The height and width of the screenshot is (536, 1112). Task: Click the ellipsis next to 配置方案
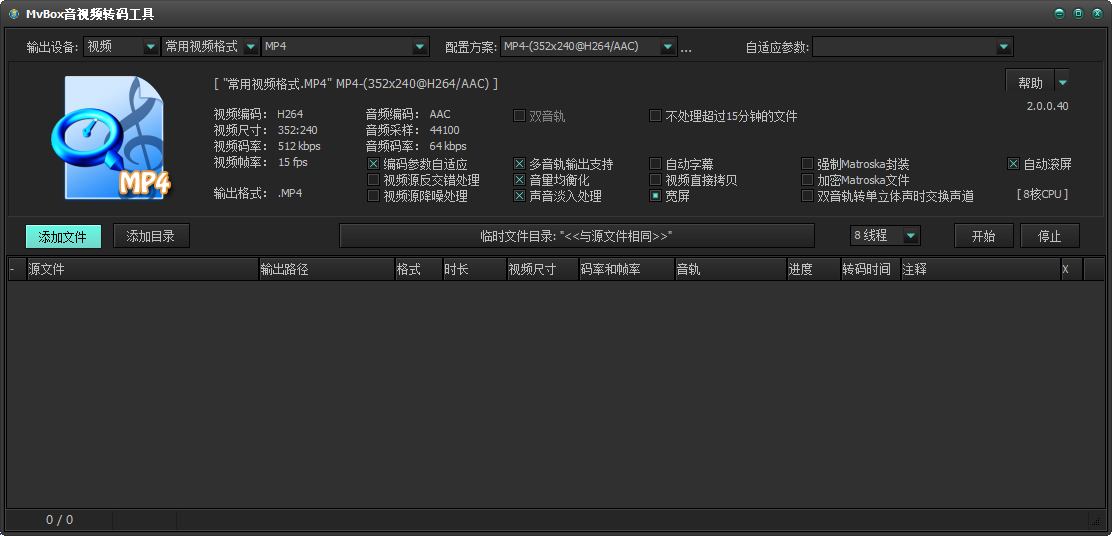click(686, 48)
